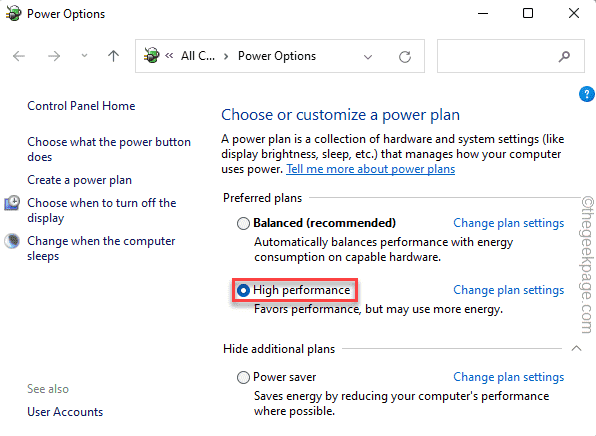Image resolution: width=596 pixels, height=436 pixels.
Task: Click the Forward navigation arrow
Action: [x=54, y=56]
